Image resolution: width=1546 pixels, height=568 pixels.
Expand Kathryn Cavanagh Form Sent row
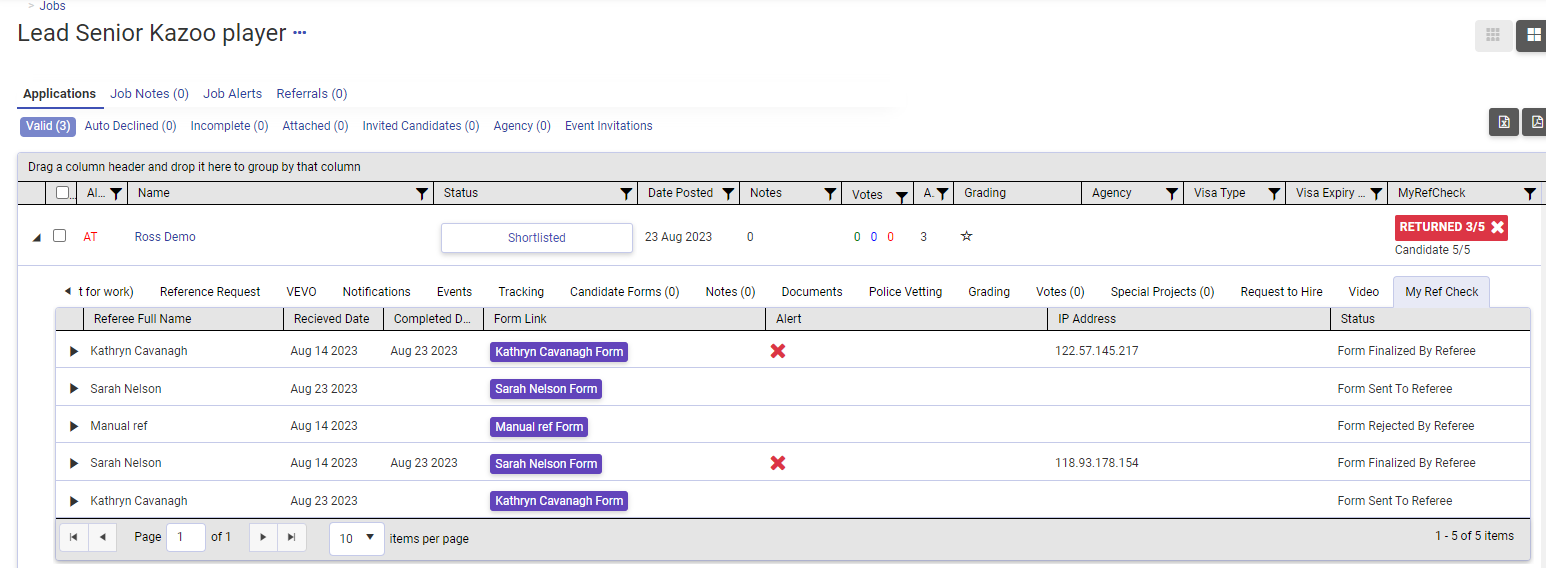pos(73,501)
